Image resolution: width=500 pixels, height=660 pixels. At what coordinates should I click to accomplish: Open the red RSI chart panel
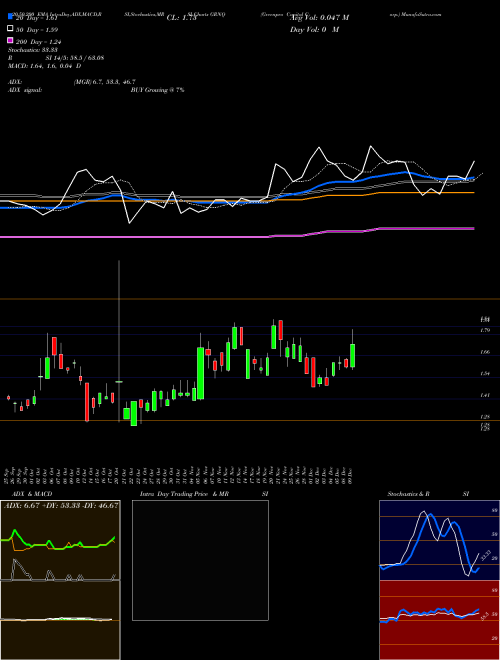tap(439, 620)
